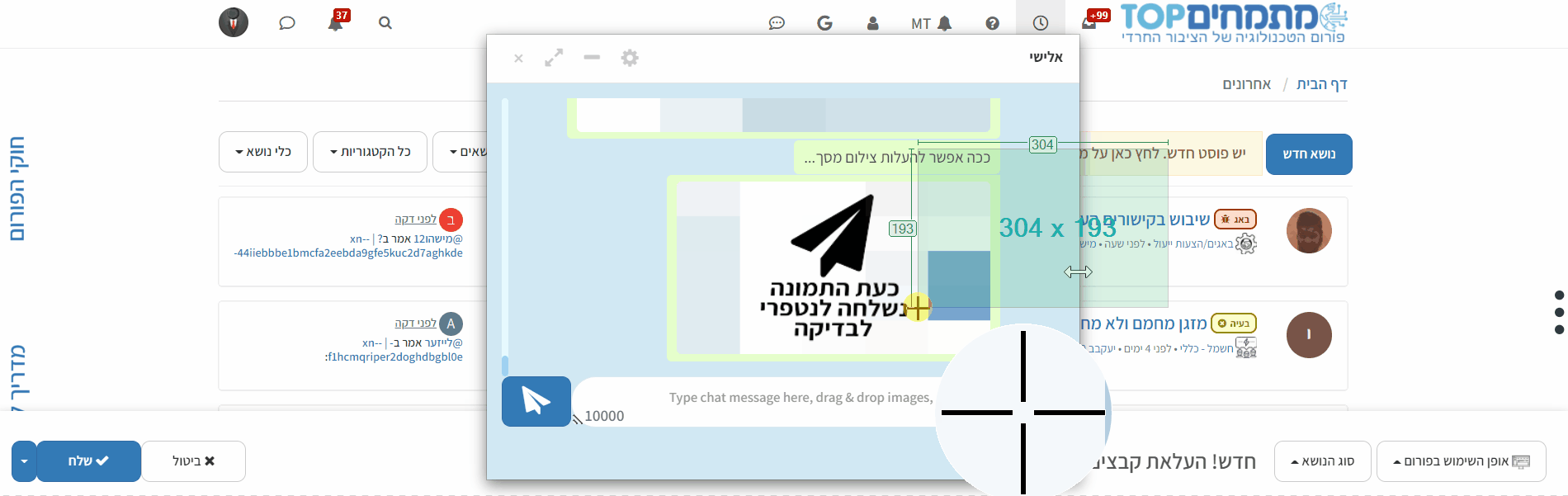Image resolution: width=1568 pixels, height=496 pixels.
Task: Open chat settings gear icon
Action: 630,58
